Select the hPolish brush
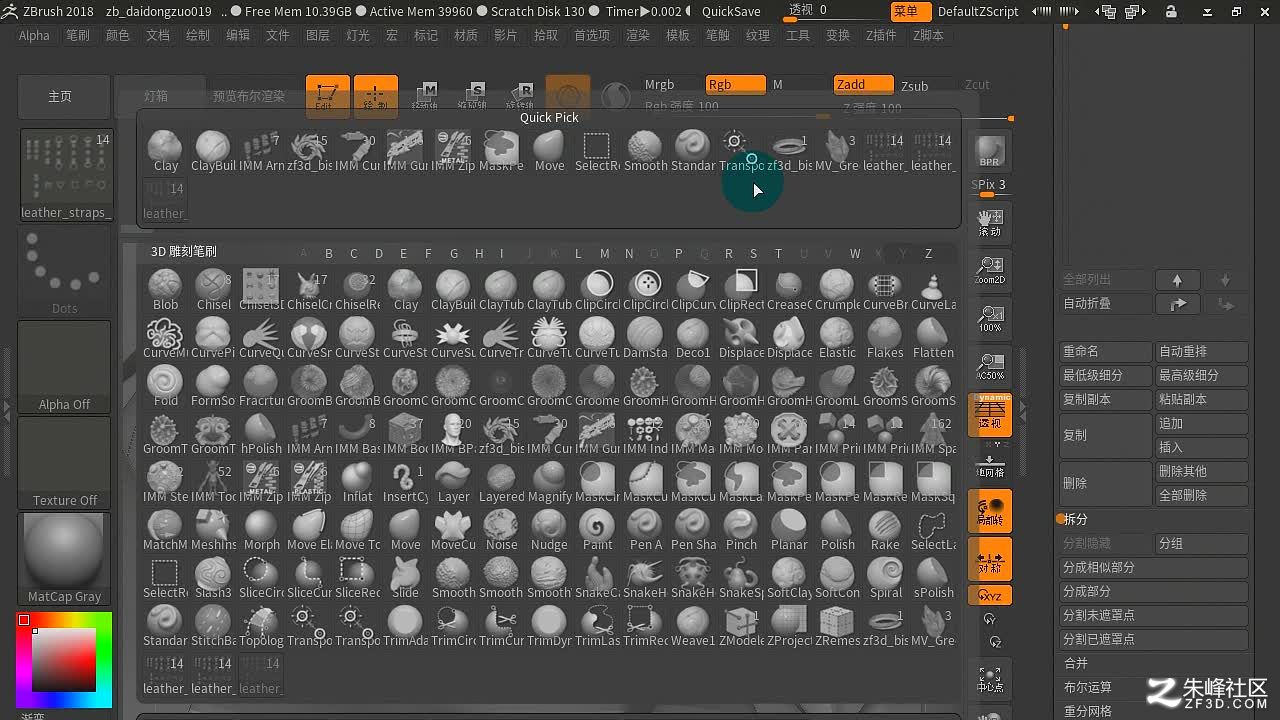Screen dimensions: 1280x720 point(261,434)
